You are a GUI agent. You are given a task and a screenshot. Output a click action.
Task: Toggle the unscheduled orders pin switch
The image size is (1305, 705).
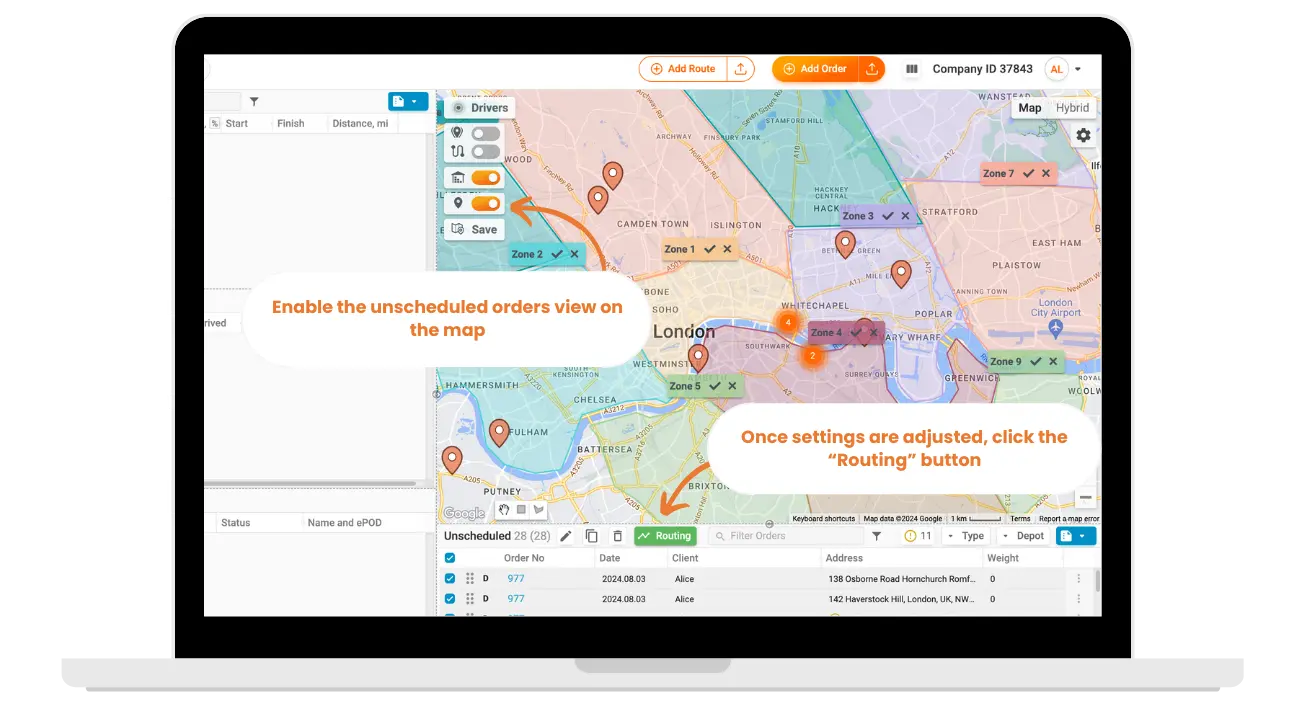(486, 203)
